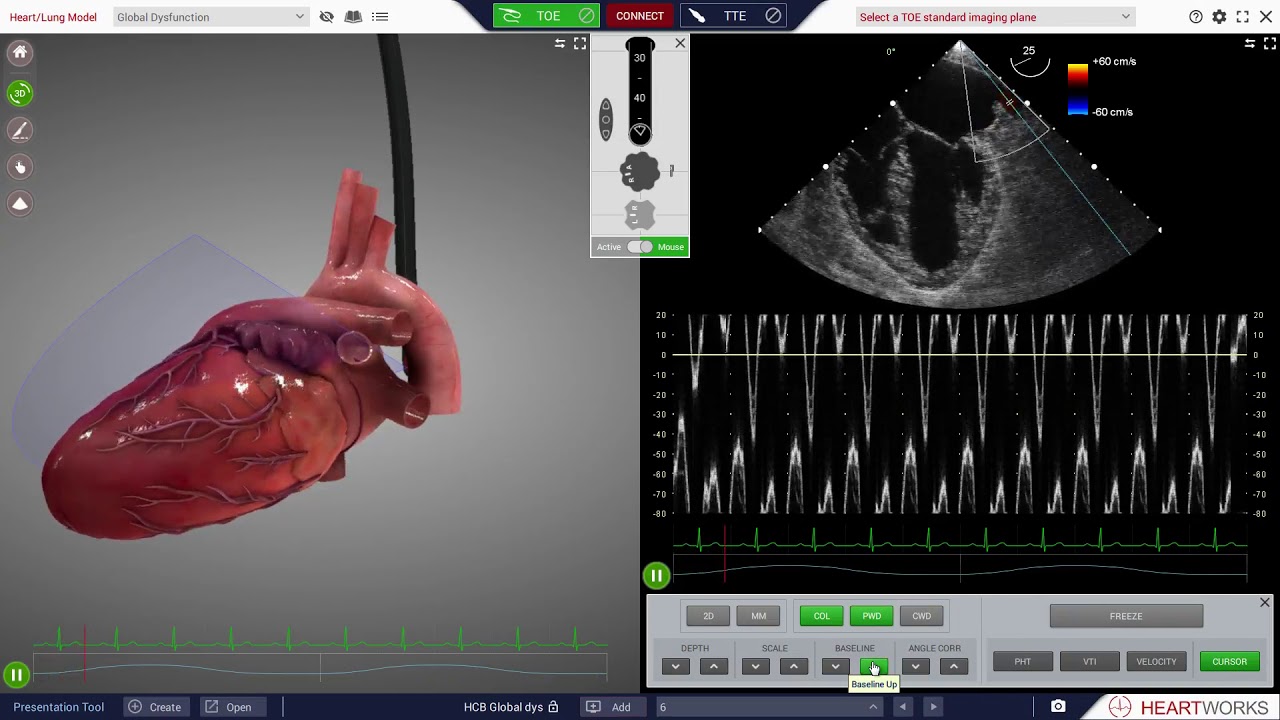
Task: Enter fullscreen with the top bar icon
Action: (1243, 17)
